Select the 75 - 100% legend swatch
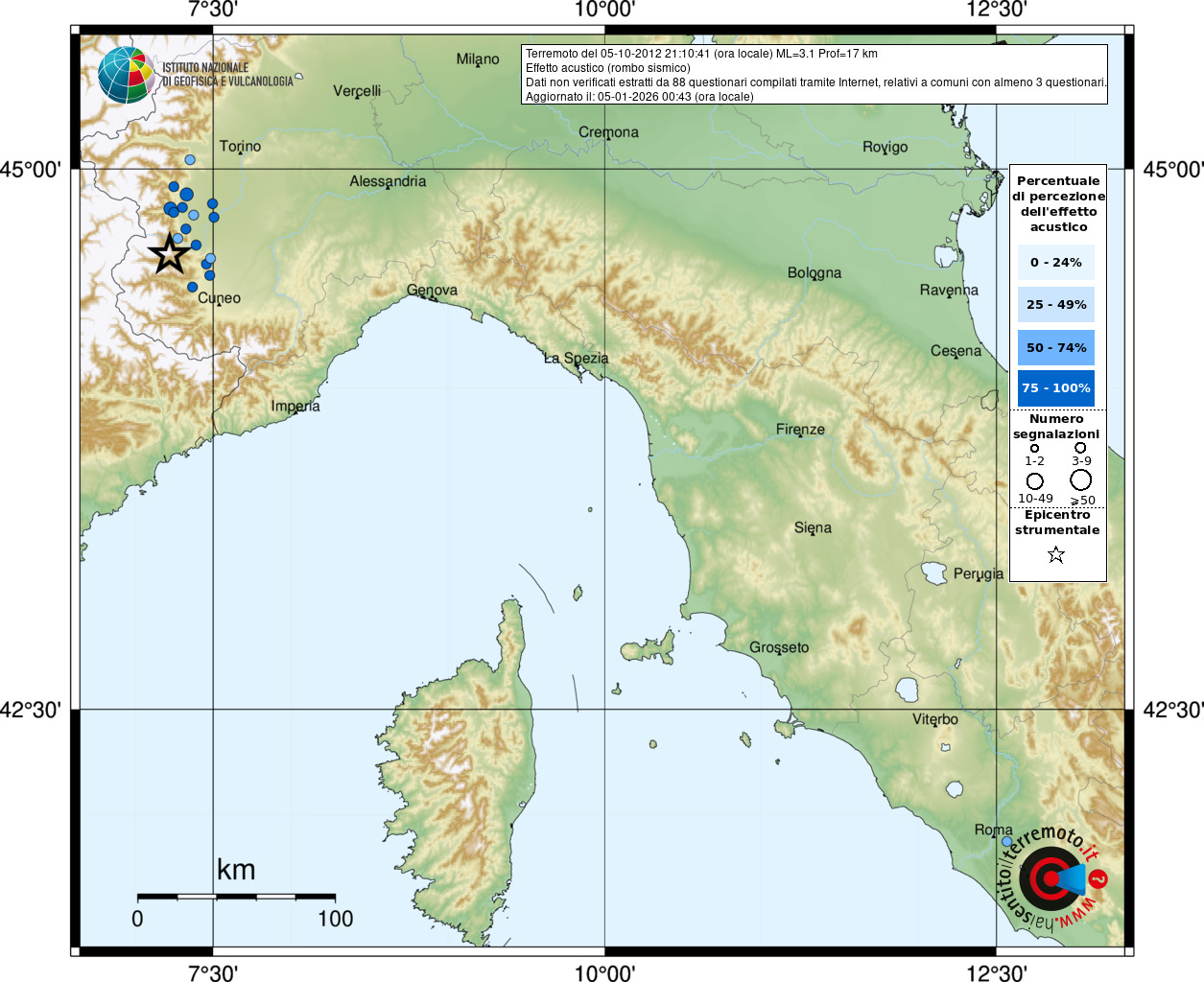Screen dimensions: 1204x982 [x=1056, y=387]
